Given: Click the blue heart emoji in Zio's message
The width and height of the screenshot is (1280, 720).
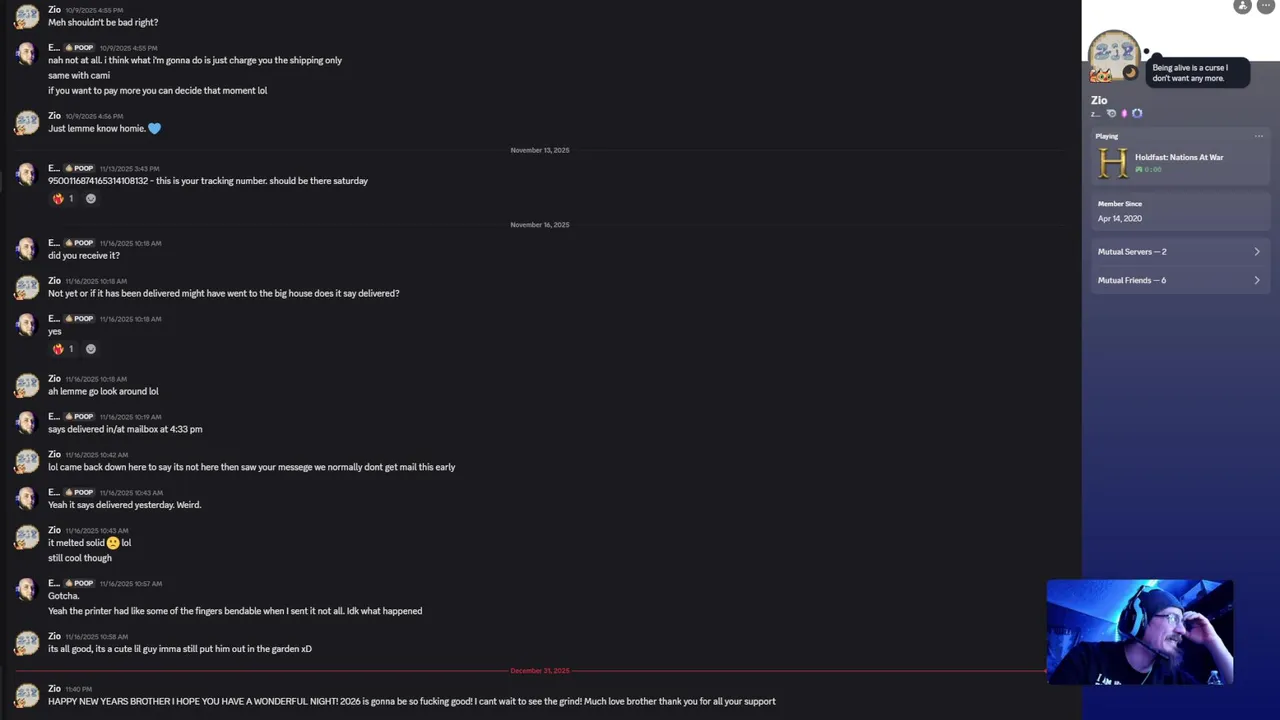Looking at the screenshot, I should (154, 128).
